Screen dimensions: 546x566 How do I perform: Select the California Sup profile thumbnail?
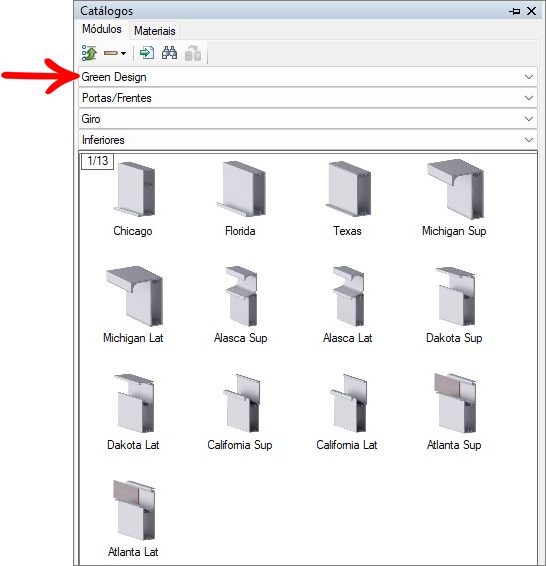pyautogui.click(x=241, y=403)
